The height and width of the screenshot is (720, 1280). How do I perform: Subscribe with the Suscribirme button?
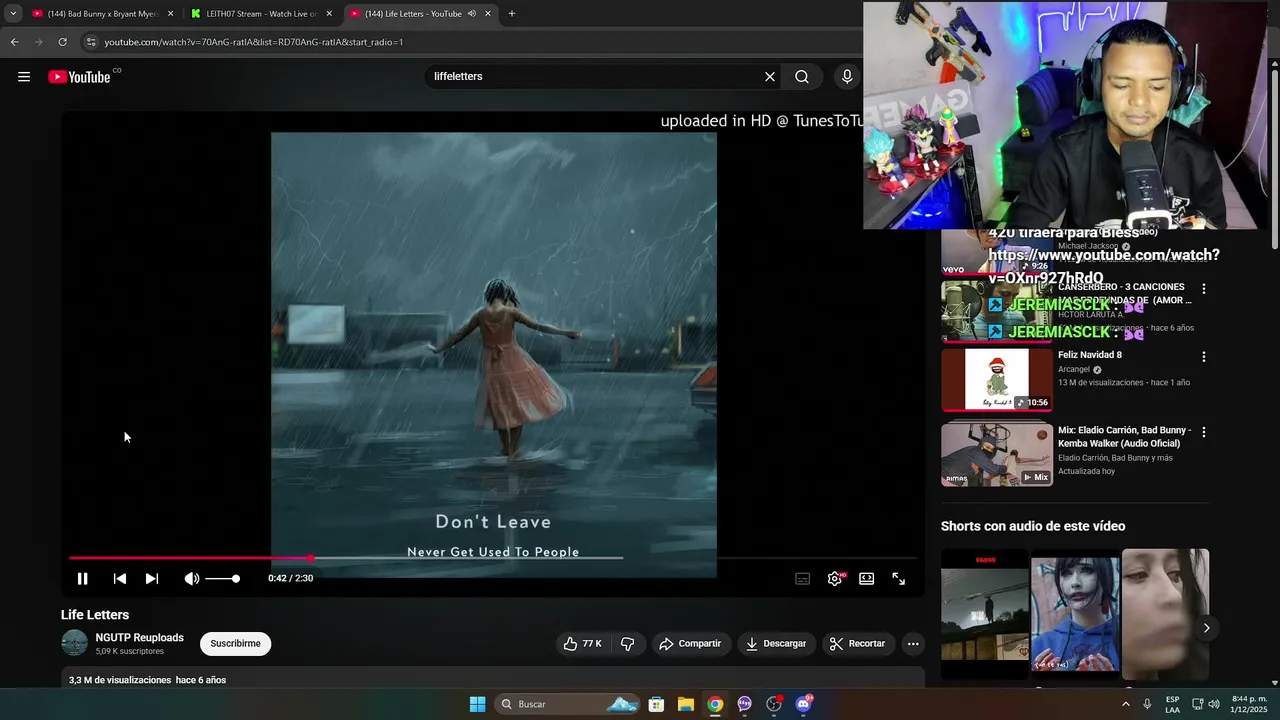pyautogui.click(x=235, y=644)
